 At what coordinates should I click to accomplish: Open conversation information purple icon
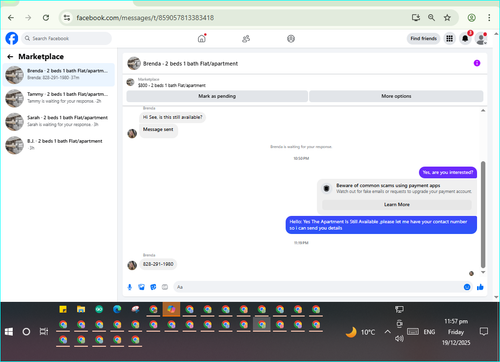(477, 63)
